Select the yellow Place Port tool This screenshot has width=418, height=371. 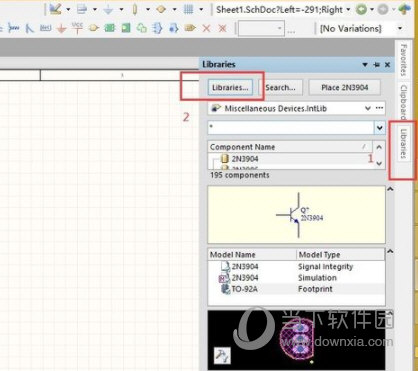tap(190, 28)
